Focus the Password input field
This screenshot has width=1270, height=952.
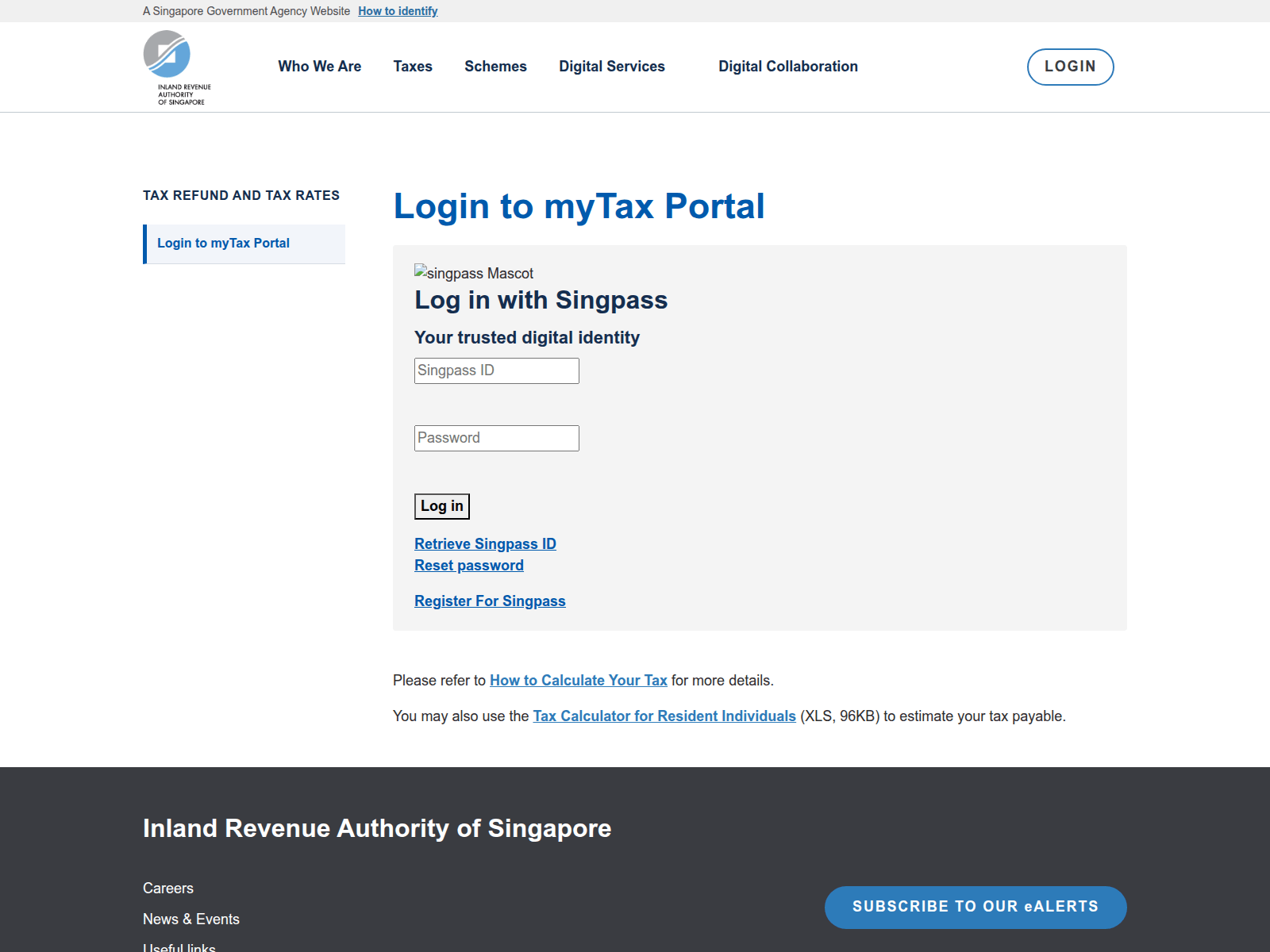click(497, 438)
